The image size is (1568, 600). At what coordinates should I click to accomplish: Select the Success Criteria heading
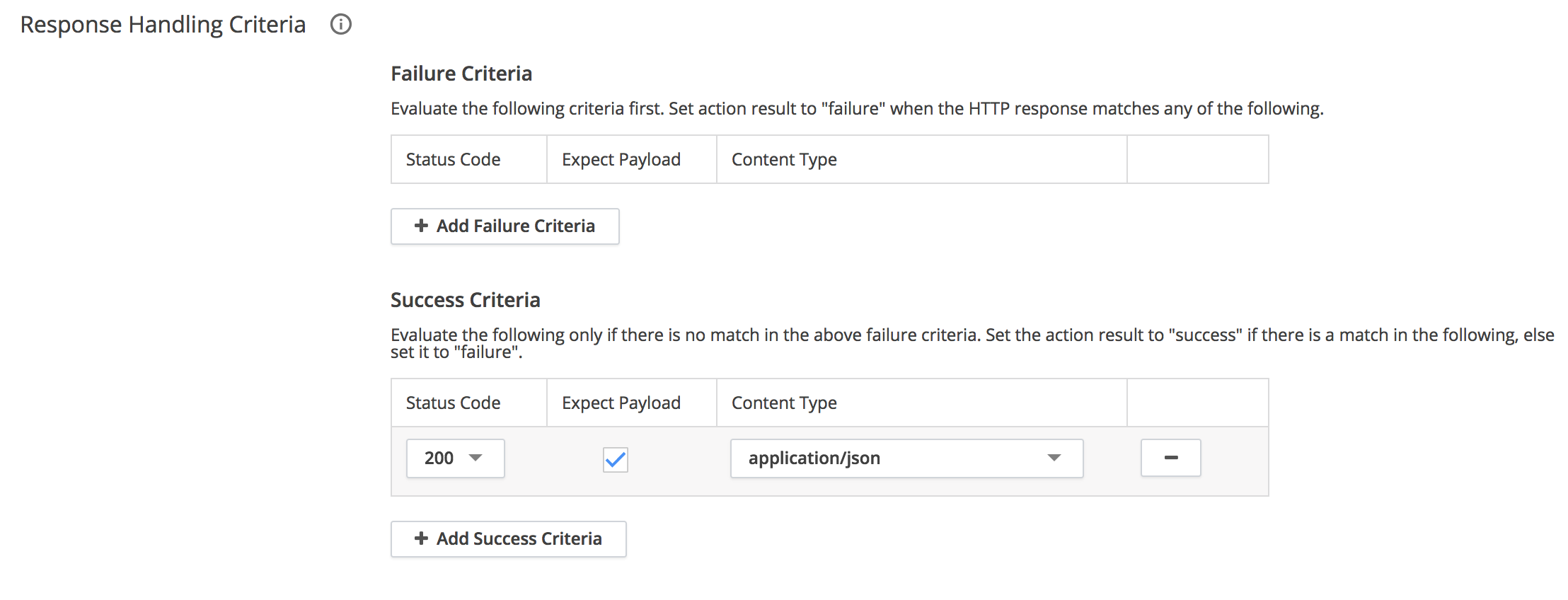click(x=465, y=300)
